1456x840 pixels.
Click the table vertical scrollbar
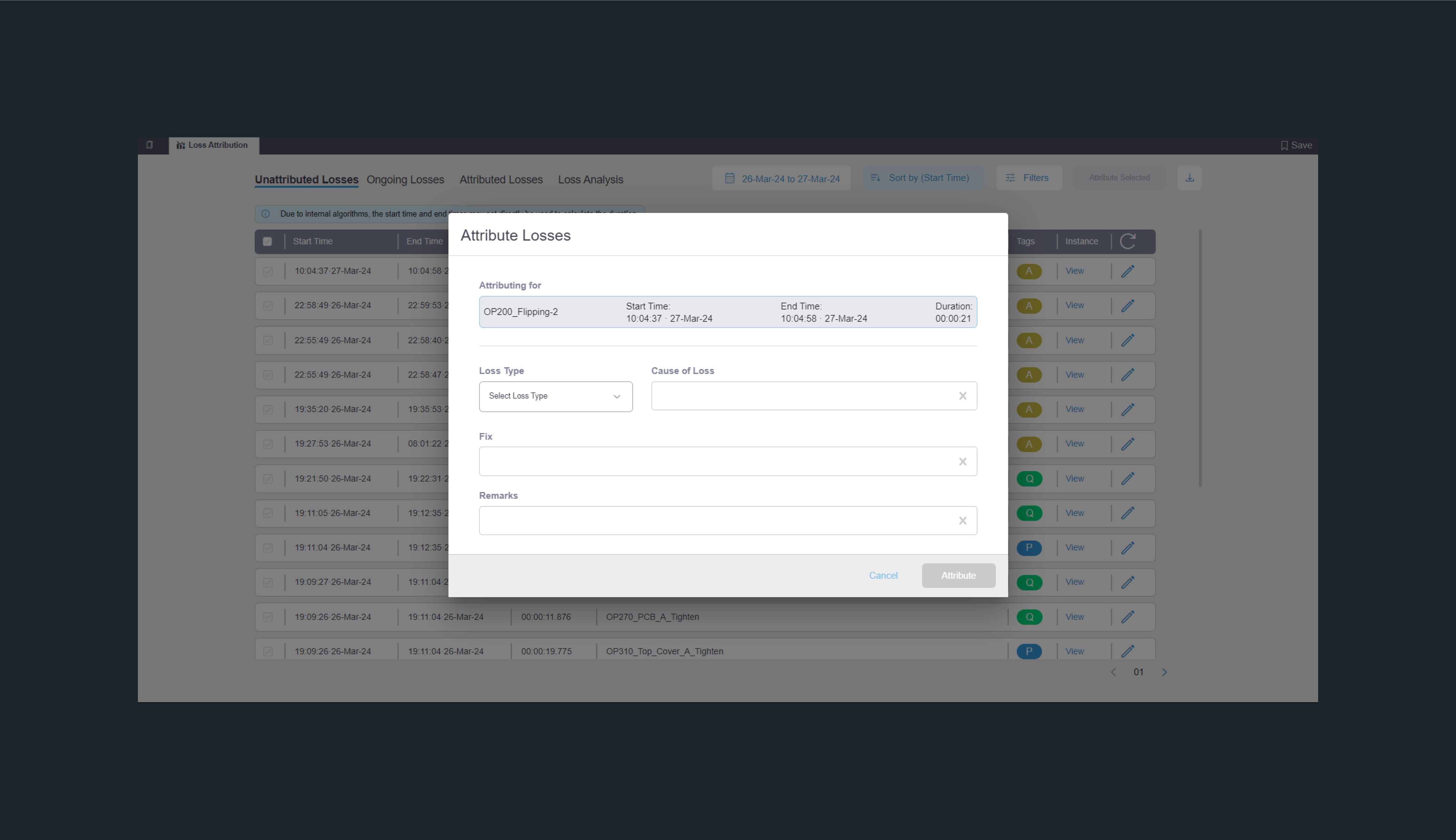coord(1200,358)
